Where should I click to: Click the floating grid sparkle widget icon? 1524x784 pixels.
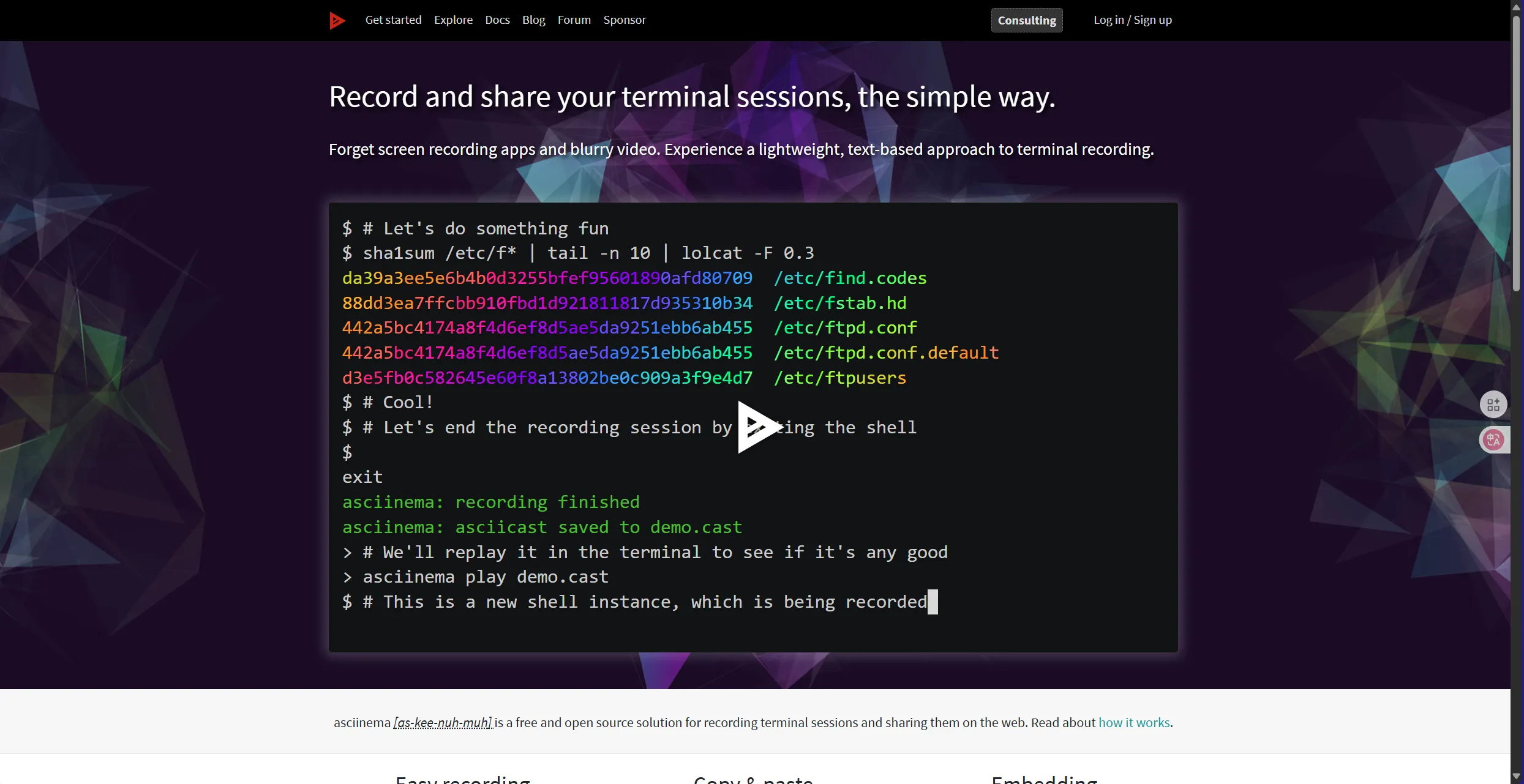[1493, 405]
